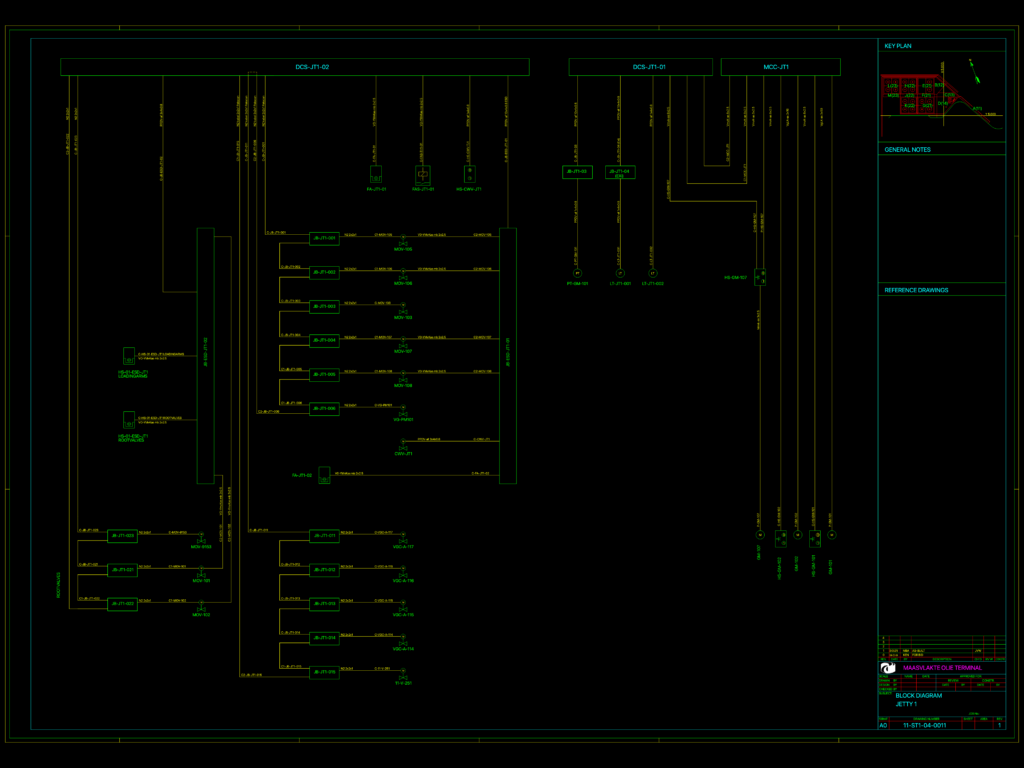Click the MOV-101 valve symbol
Viewport: 1024px width, 768px height.
pyautogui.click(x=201, y=571)
